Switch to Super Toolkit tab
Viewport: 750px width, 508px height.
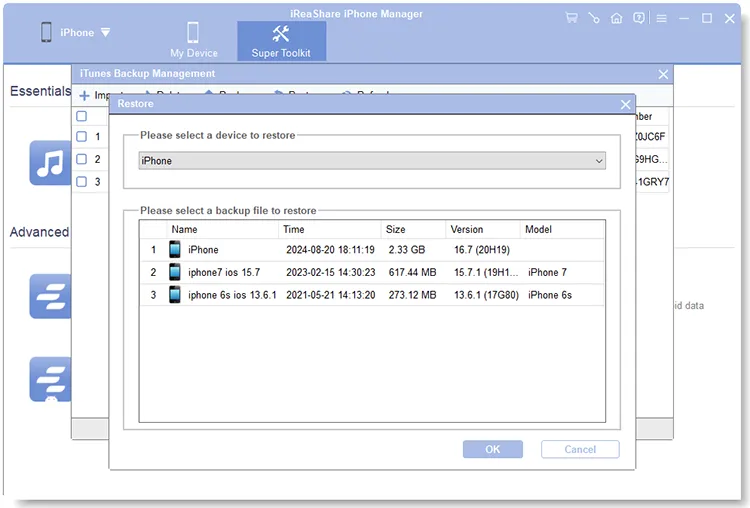pyautogui.click(x=281, y=41)
